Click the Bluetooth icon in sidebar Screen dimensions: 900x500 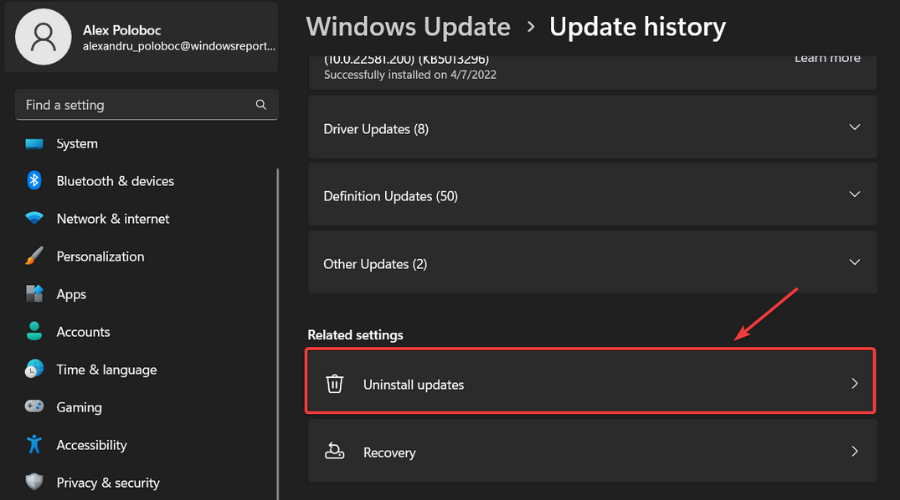(34, 180)
